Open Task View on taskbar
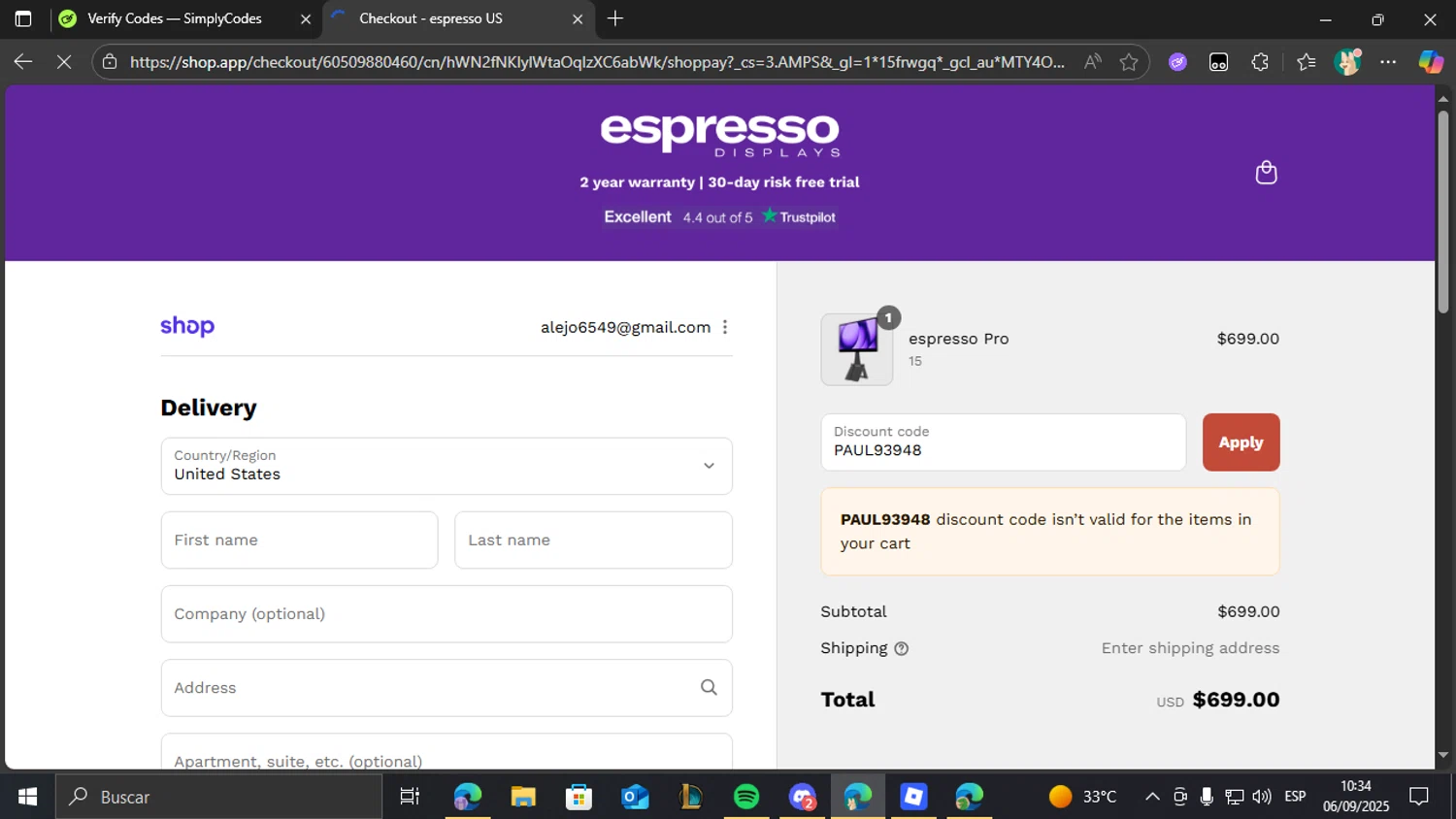This screenshot has width=1456, height=819. tap(410, 797)
